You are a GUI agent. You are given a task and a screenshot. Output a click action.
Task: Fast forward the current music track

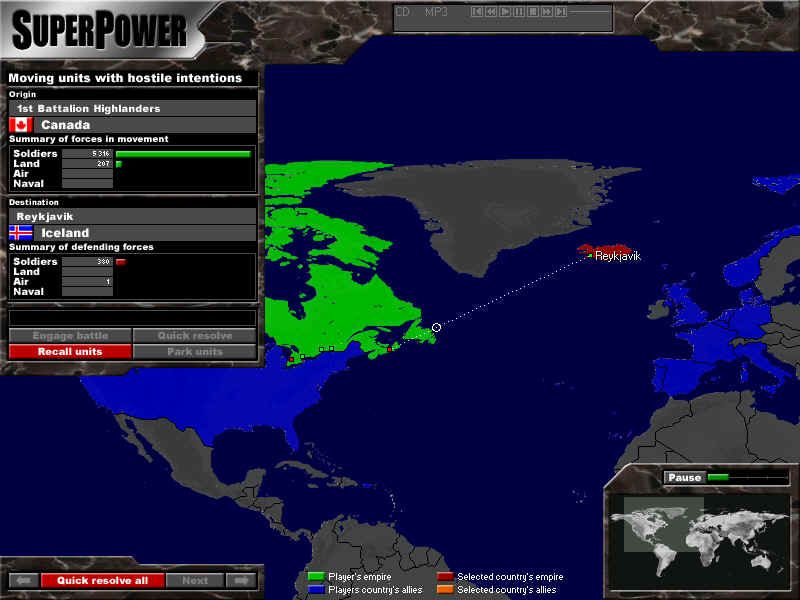(547, 12)
